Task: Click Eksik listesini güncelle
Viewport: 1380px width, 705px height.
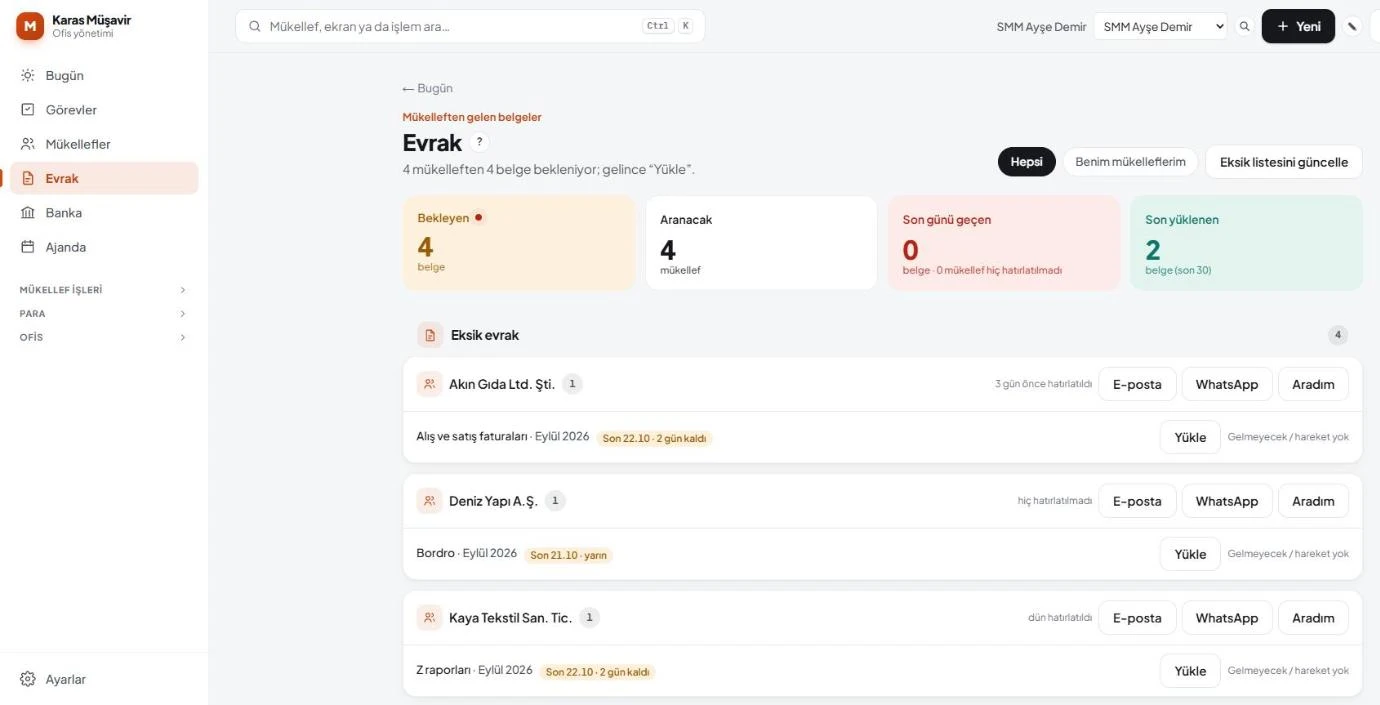Action: coord(1284,162)
